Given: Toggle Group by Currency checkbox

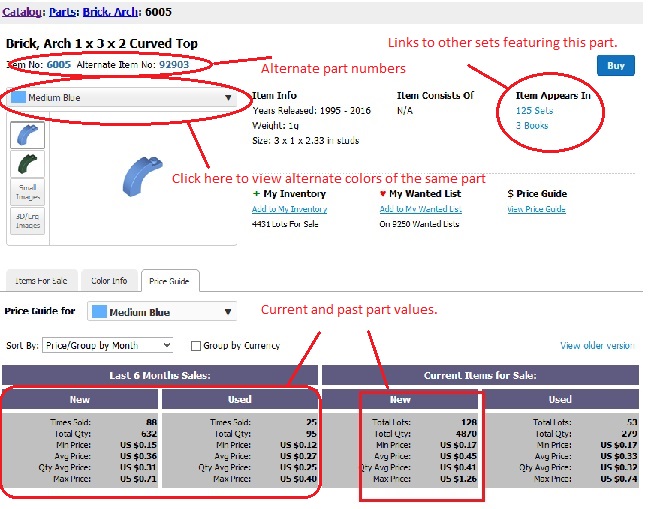Looking at the screenshot, I should 195,346.
